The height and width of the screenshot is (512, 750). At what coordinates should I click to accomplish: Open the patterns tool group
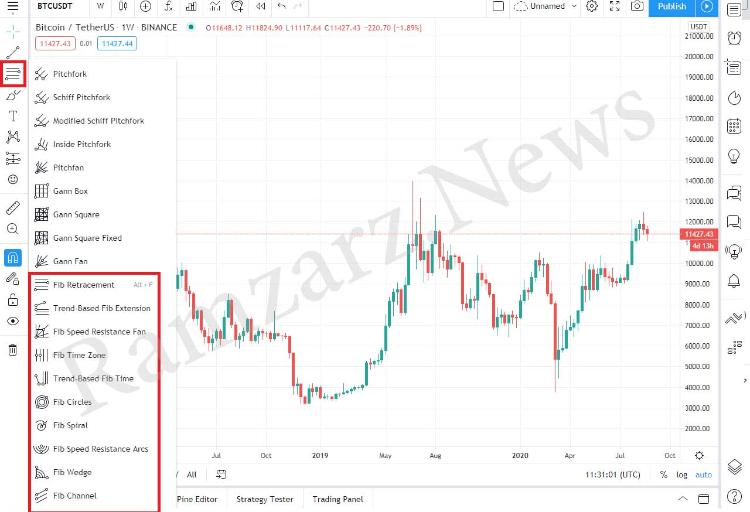[13, 137]
